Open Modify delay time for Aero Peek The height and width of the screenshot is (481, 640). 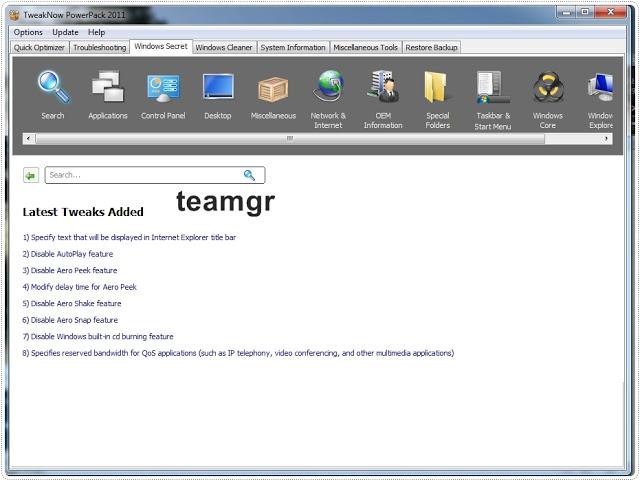[80, 287]
